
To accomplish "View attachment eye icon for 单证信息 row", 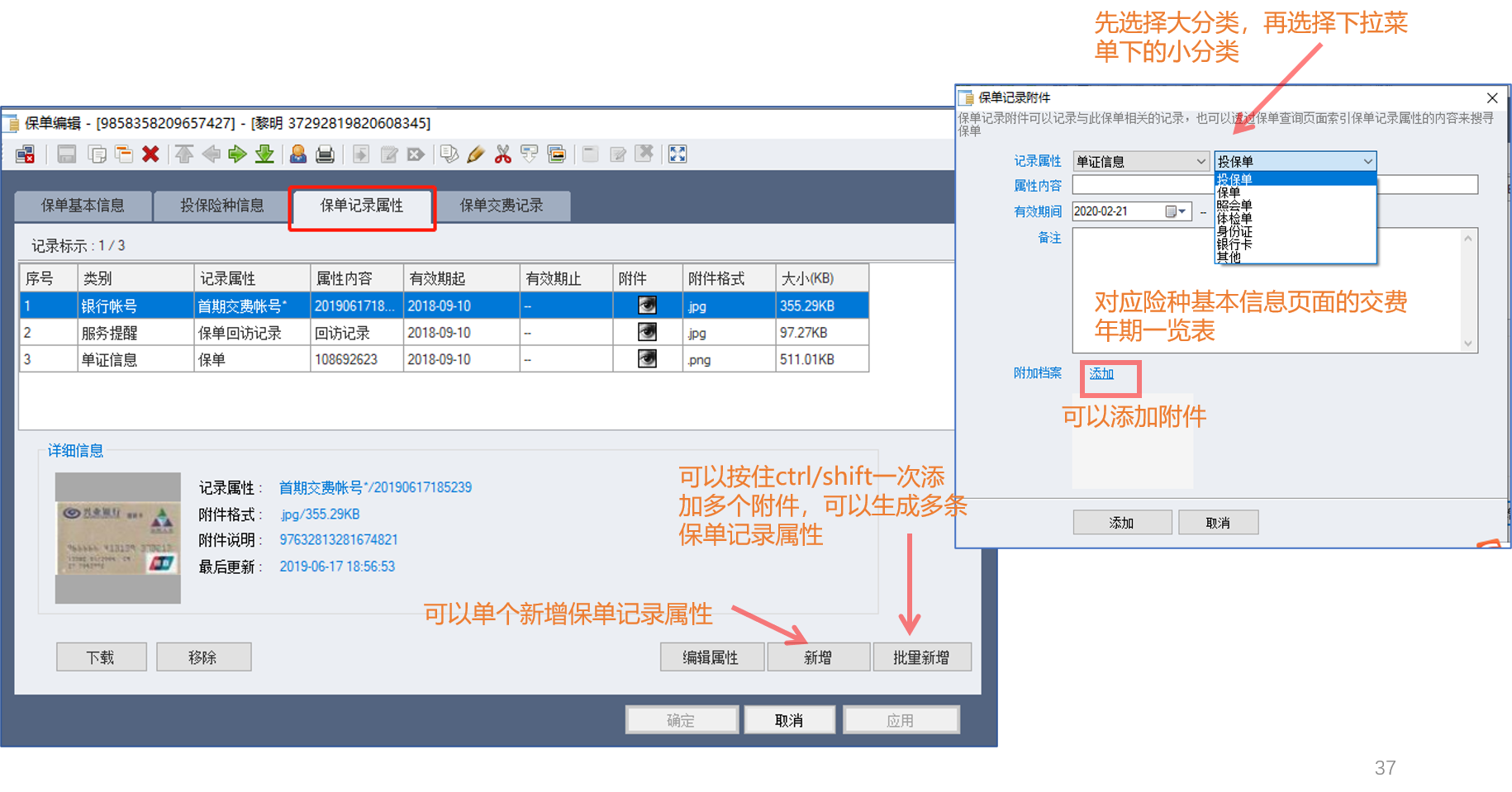I will 647,359.
